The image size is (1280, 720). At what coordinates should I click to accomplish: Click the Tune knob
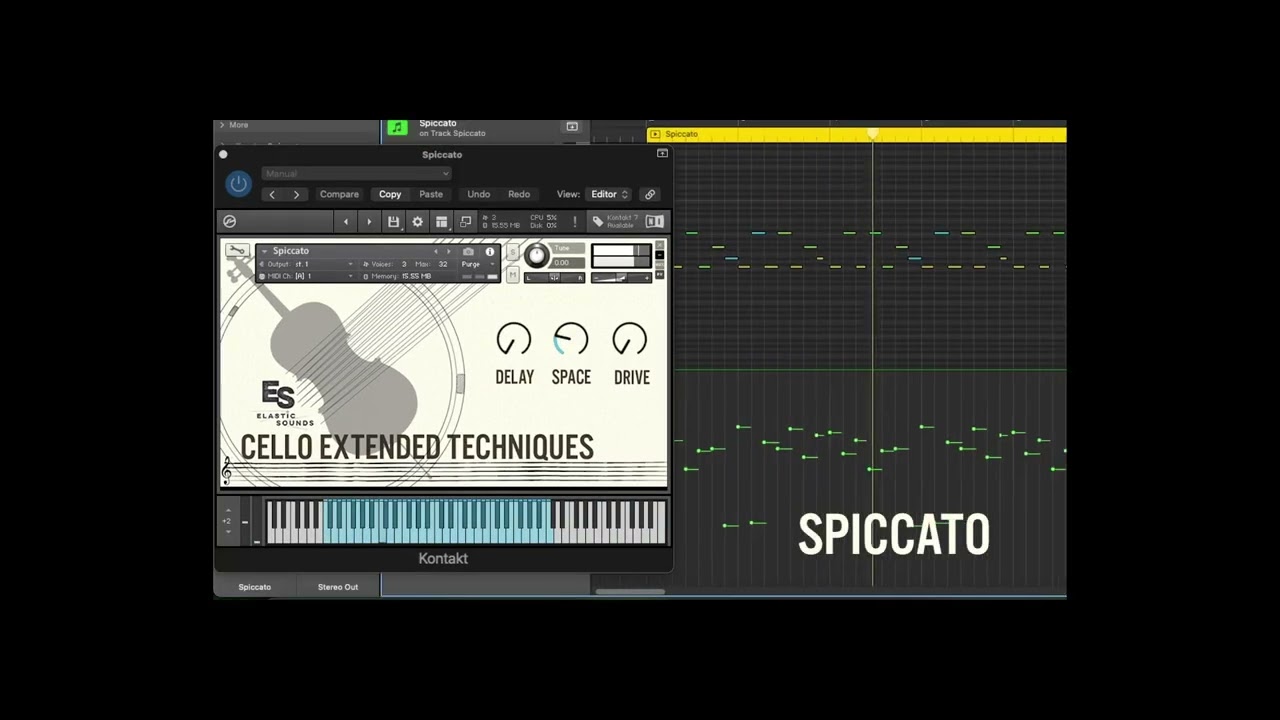537,256
